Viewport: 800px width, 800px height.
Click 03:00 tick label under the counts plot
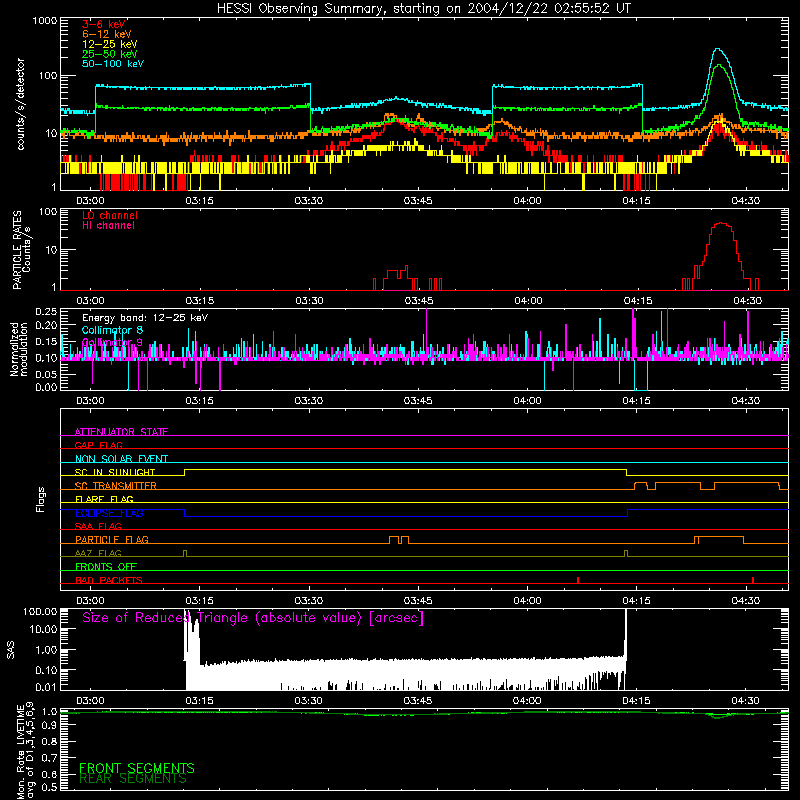[x=90, y=201]
